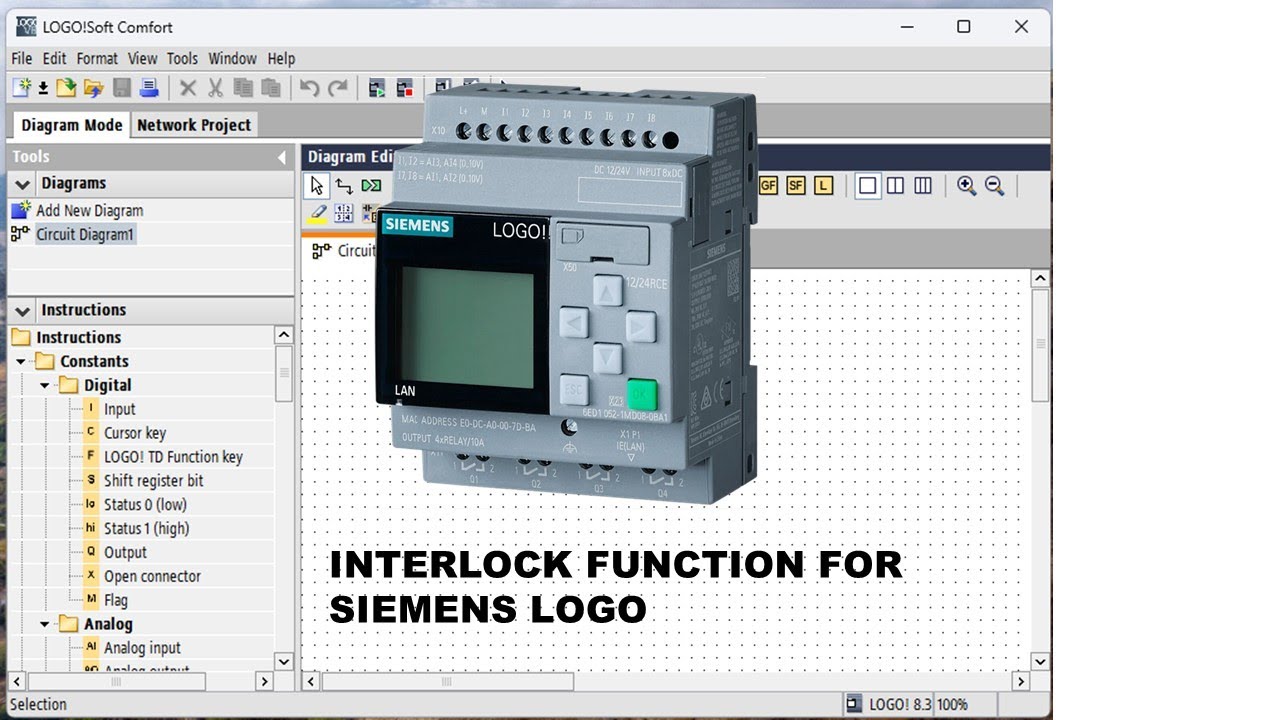Show basic functions GF icon
Viewport: 1280px width, 720px height.
pos(768,185)
